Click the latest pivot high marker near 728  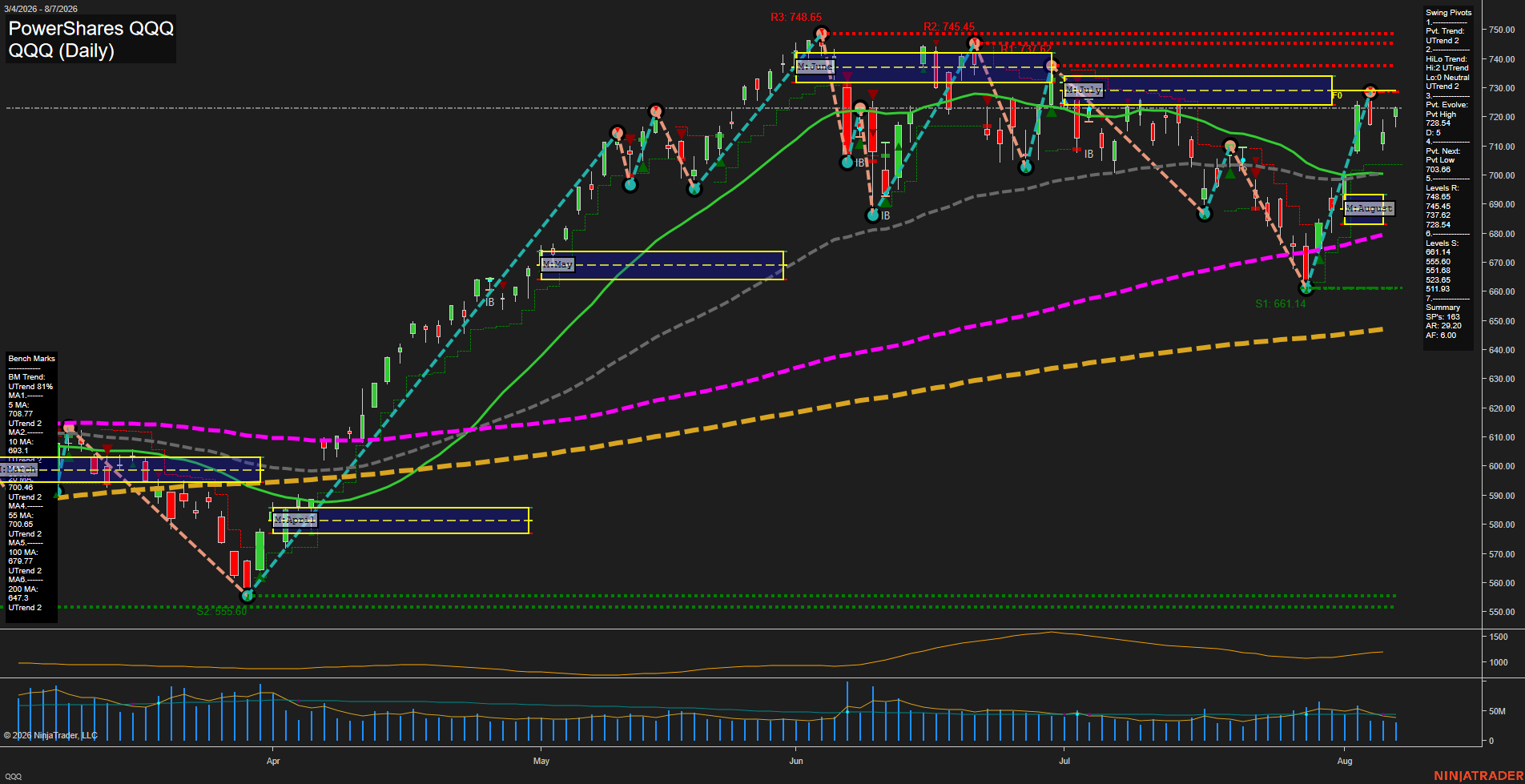(x=1370, y=92)
